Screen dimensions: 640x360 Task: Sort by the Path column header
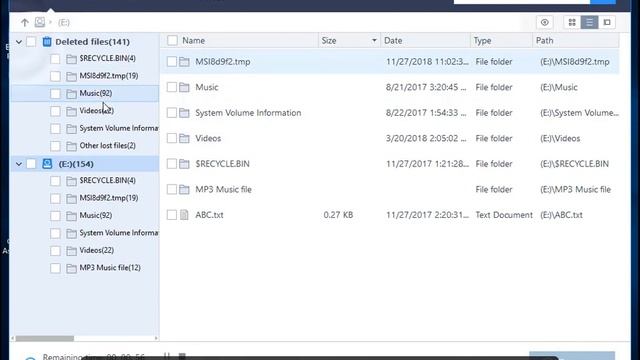544,40
